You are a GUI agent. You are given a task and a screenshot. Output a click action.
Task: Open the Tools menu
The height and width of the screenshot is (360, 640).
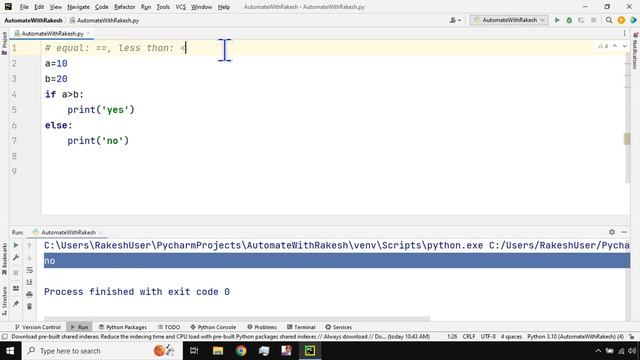[x=163, y=7]
